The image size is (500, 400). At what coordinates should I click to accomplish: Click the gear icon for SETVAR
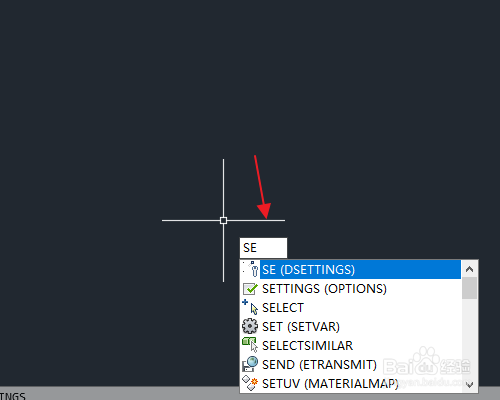click(x=250, y=326)
